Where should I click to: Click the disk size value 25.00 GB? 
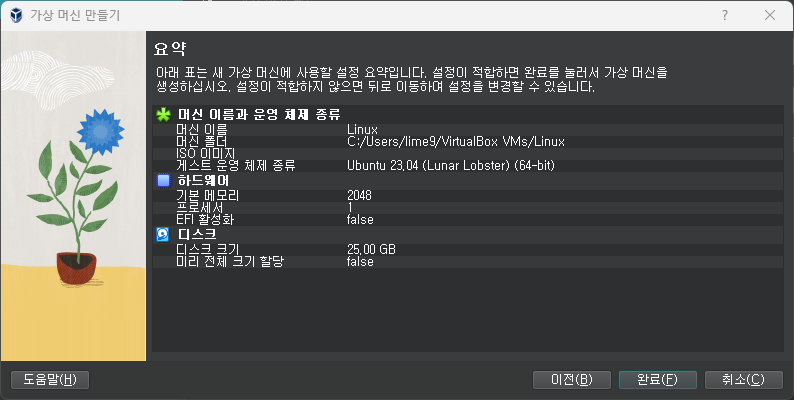371,250
